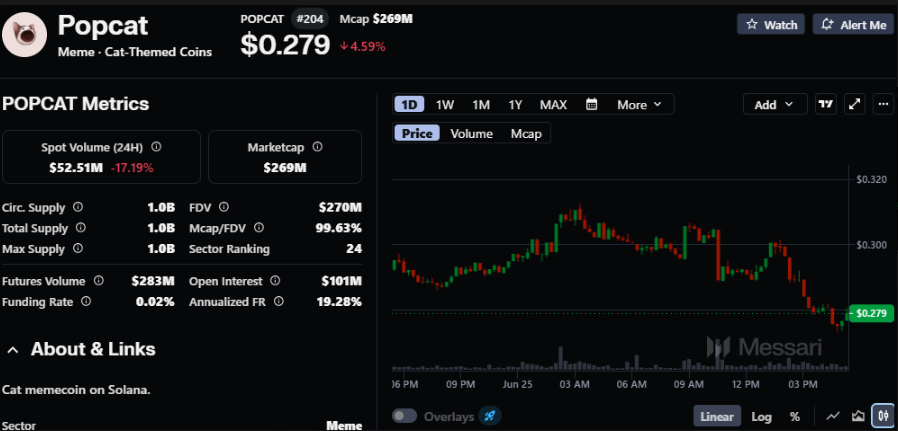Open the chart three-dot options menu
This screenshot has height=431, width=898.
click(x=884, y=104)
